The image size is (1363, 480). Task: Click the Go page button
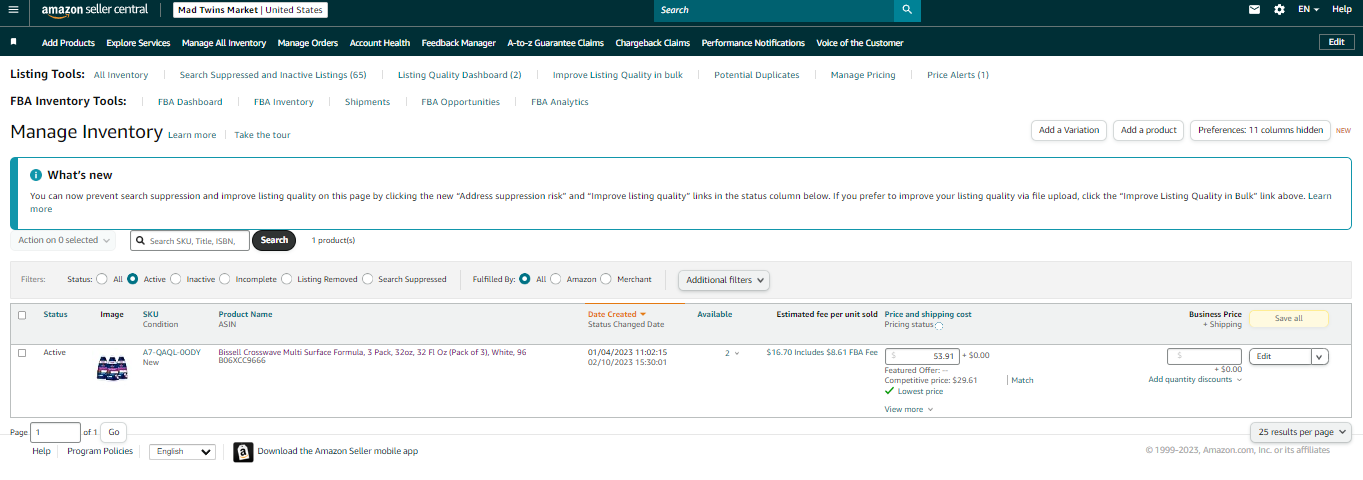[114, 432]
